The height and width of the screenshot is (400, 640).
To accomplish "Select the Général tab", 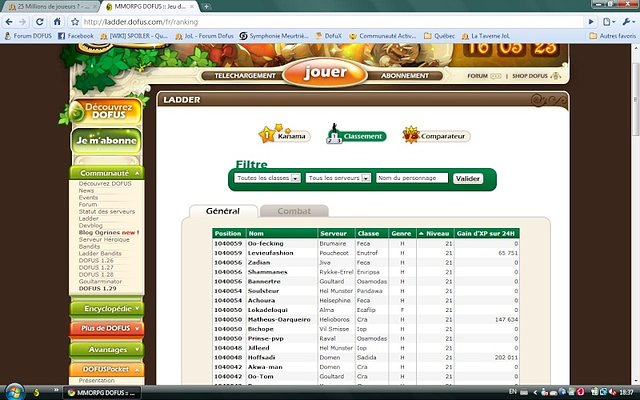I will [222, 211].
